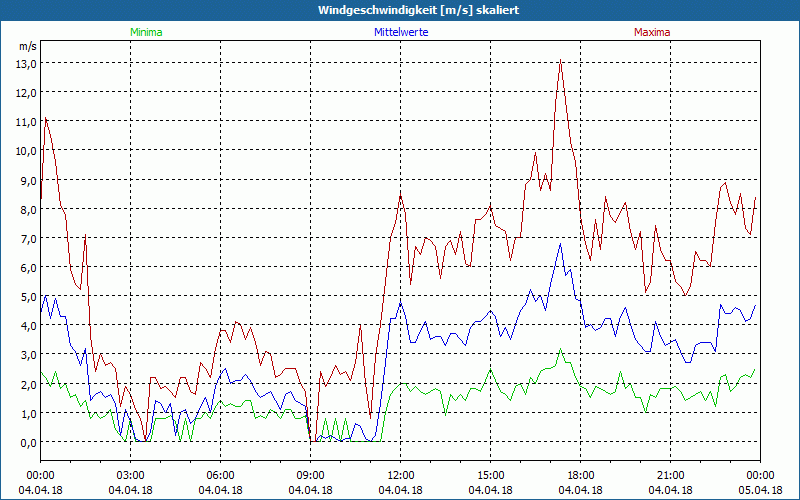The width and height of the screenshot is (800, 500).
Task: Click the 6,0 y-axis value
Action: pyautogui.click(x=29, y=268)
